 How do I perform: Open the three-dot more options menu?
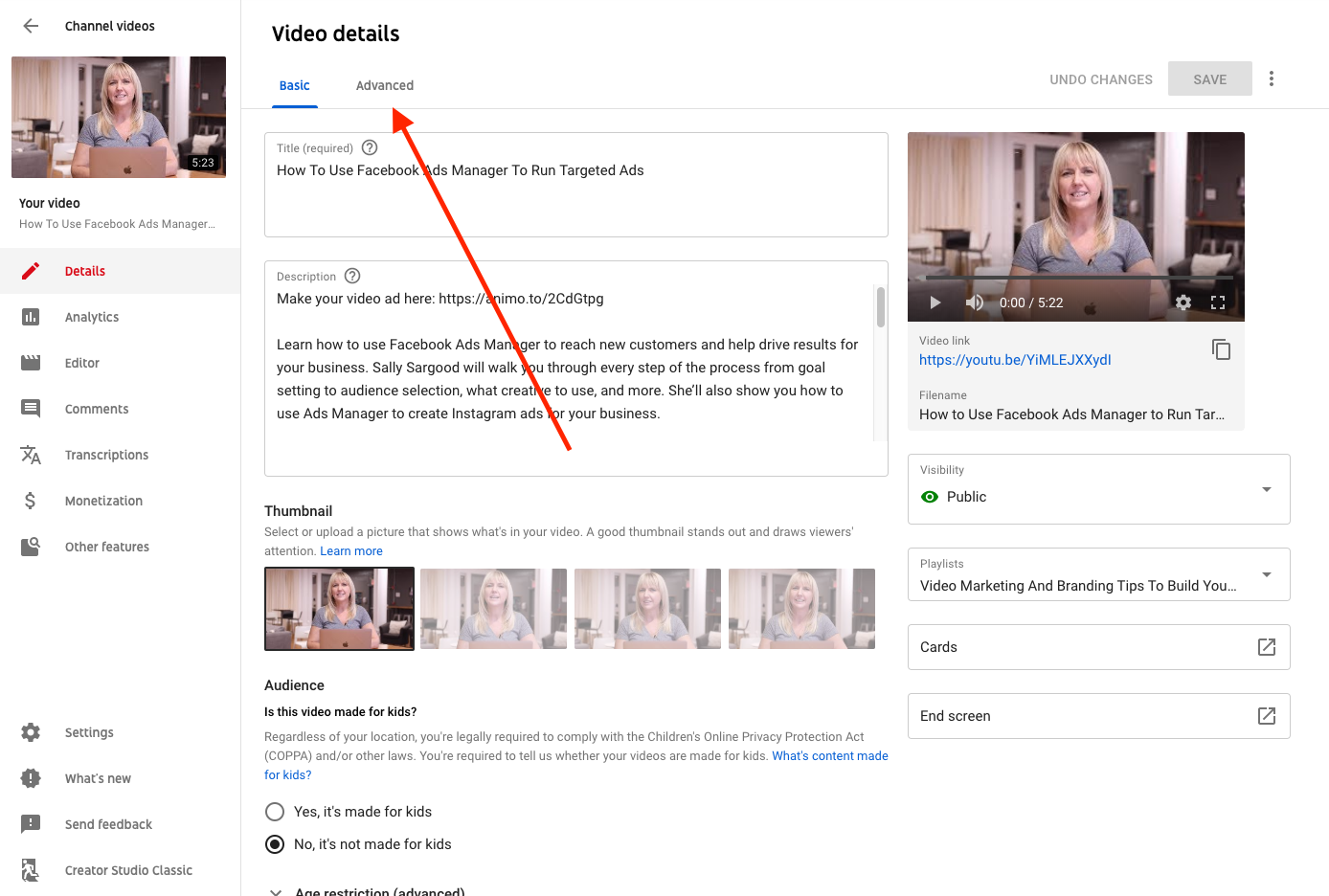tap(1272, 78)
